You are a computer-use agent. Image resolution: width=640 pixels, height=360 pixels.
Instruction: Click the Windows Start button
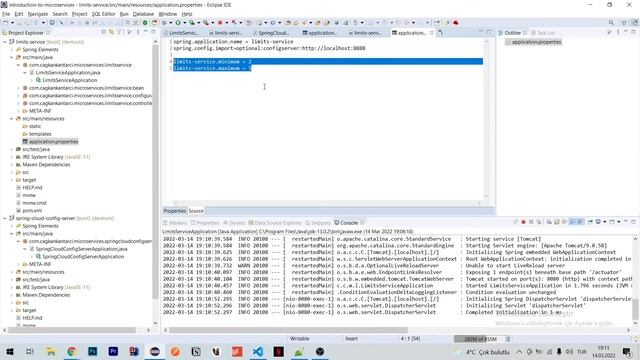tap(10, 351)
